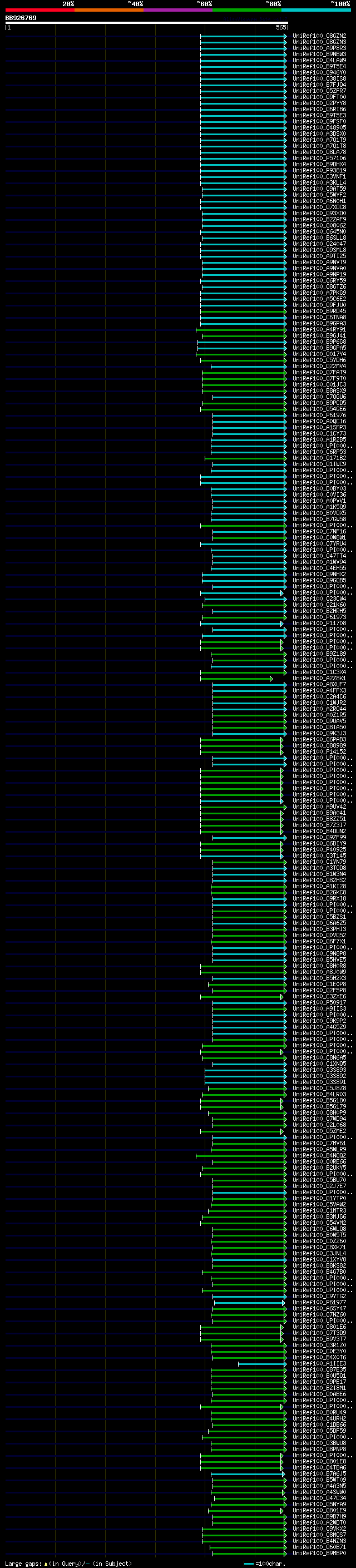Select the UniRef100_Q9SML8 label
This screenshot has width=356, height=1568.
(319, 250)
